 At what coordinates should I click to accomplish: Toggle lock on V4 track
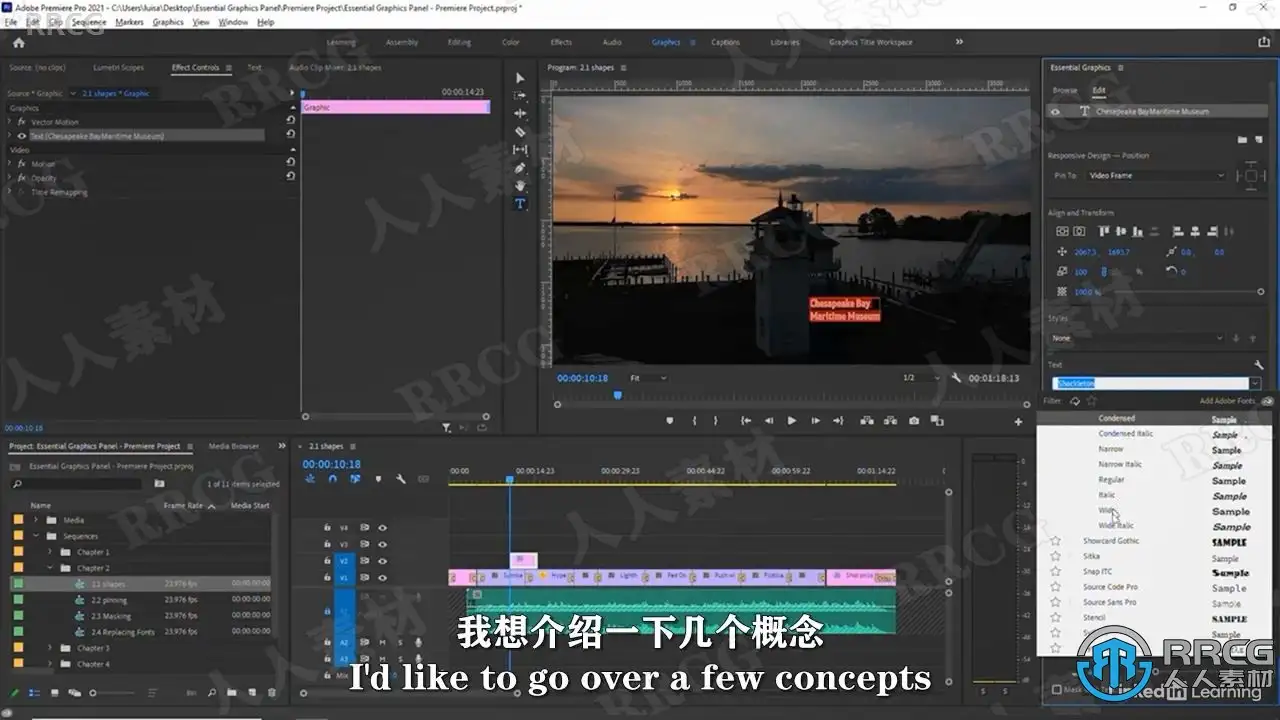pyautogui.click(x=327, y=528)
